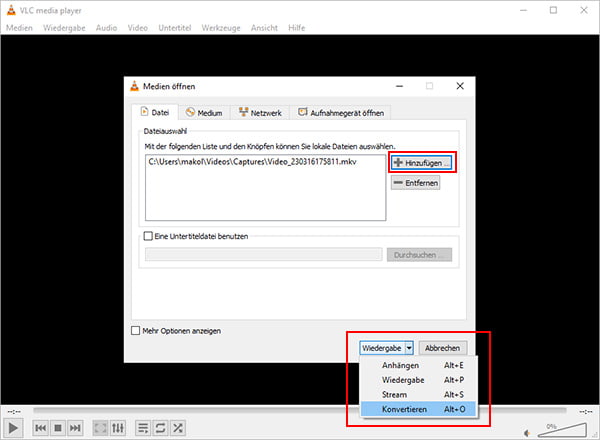This screenshot has height=440, width=600.
Task: Click the Durchsuchen button
Action: [x=419, y=255]
